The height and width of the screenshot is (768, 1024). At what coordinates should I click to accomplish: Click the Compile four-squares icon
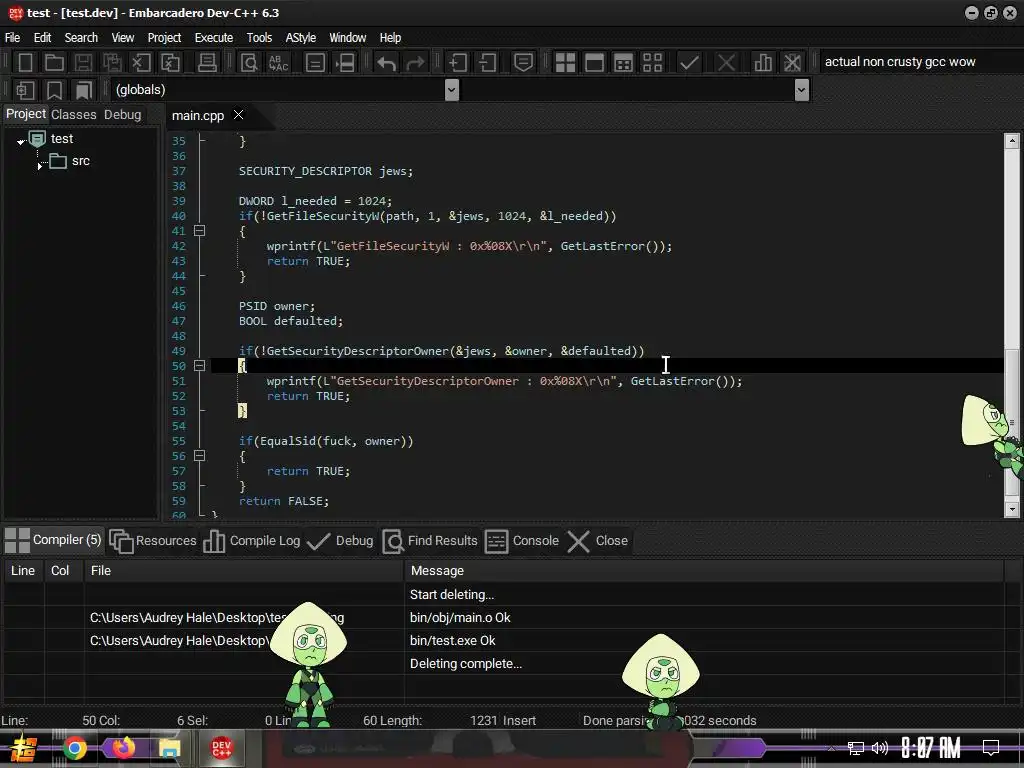pyautogui.click(x=565, y=63)
